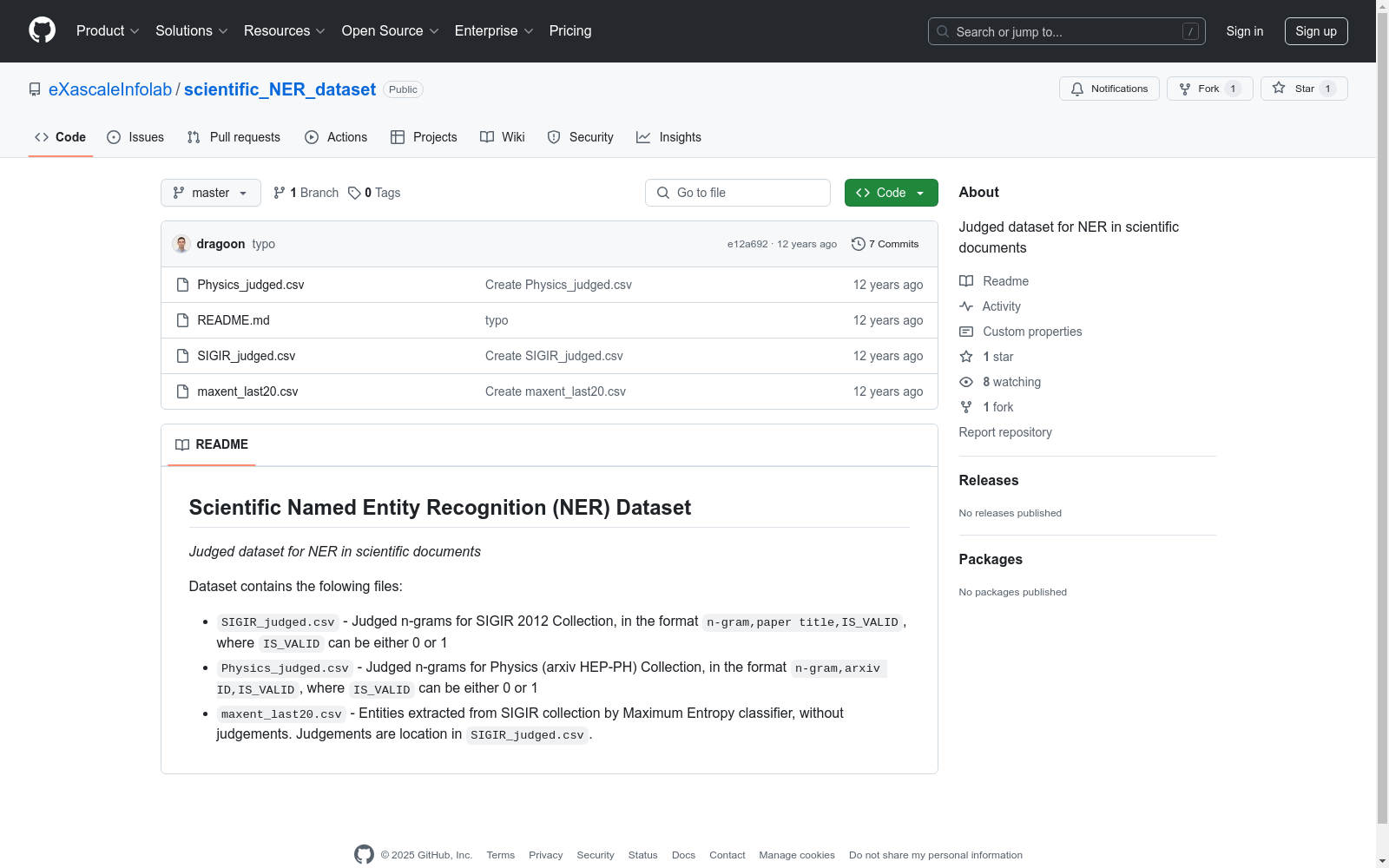
Task: Switch to the Wiki tab
Action: 503,137
